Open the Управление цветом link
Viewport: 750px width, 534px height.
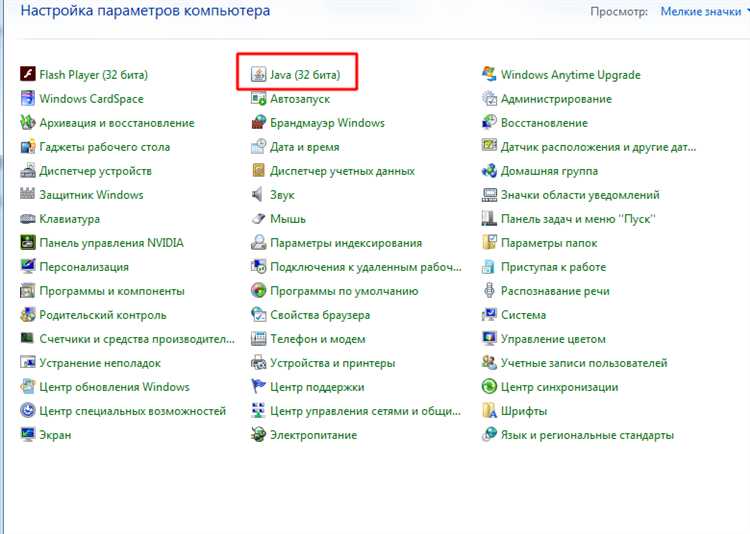pos(553,339)
